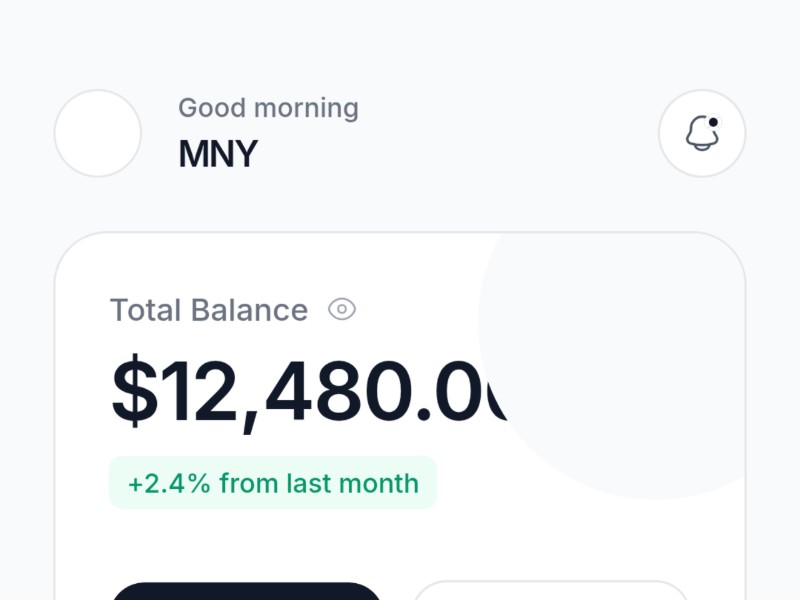Screen dimensions: 800x600
Task: Click the red-dot notification badge on bell
Action: point(713,123)
